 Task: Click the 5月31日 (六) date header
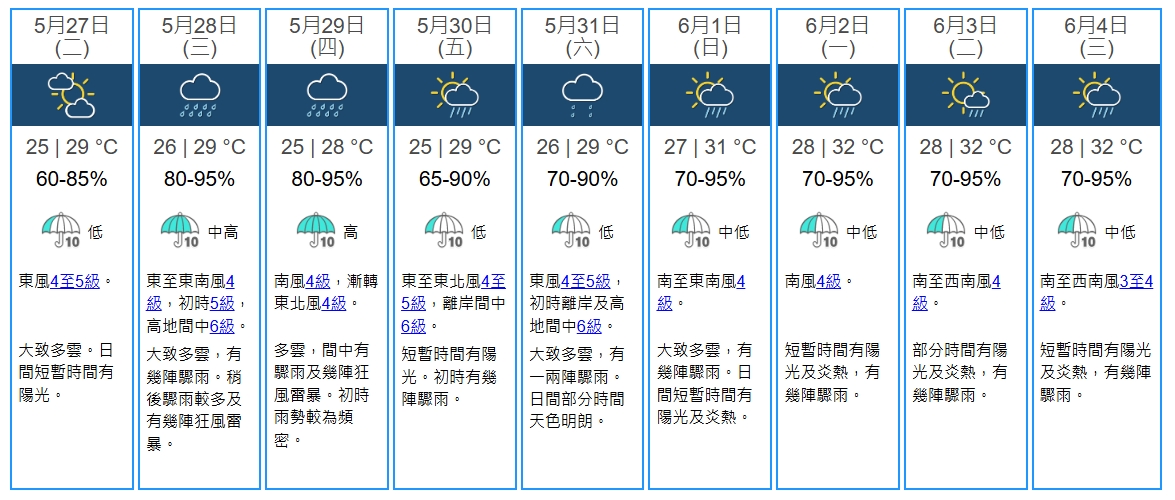coord(582,35)
